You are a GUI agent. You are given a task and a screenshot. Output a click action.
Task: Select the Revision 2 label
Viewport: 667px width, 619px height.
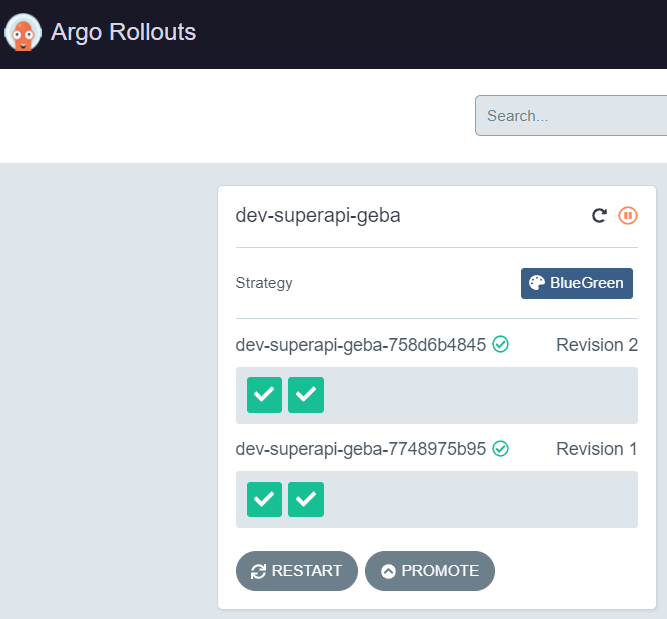597,345
